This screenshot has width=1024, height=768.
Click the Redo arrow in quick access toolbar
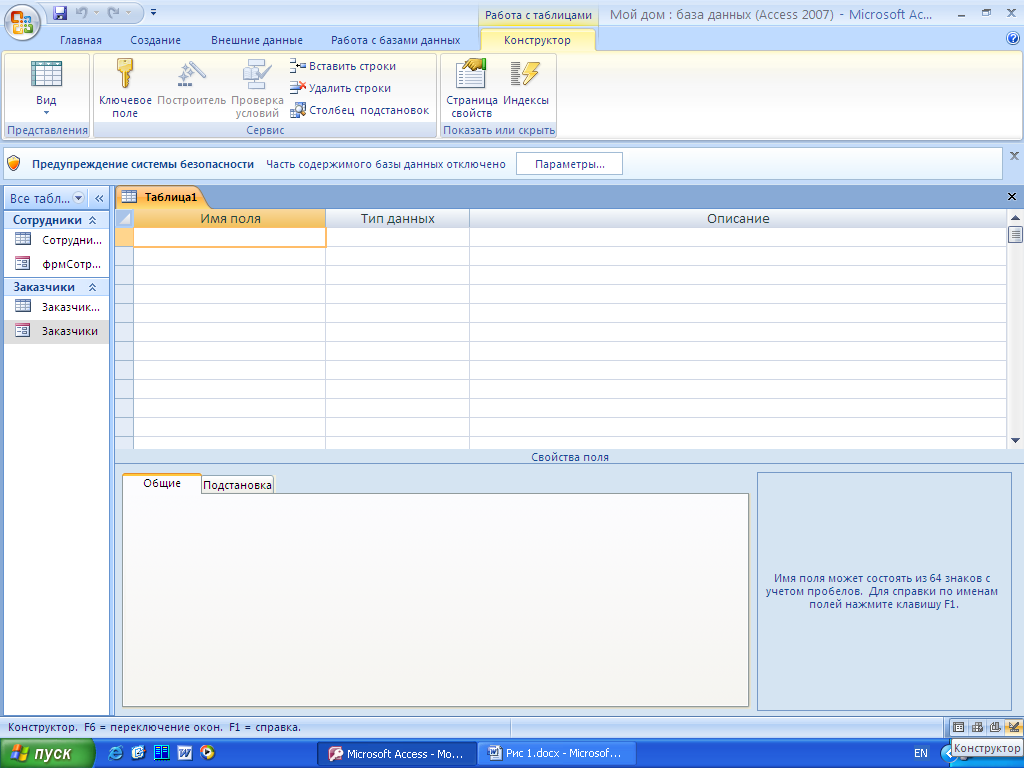(114, 12)
